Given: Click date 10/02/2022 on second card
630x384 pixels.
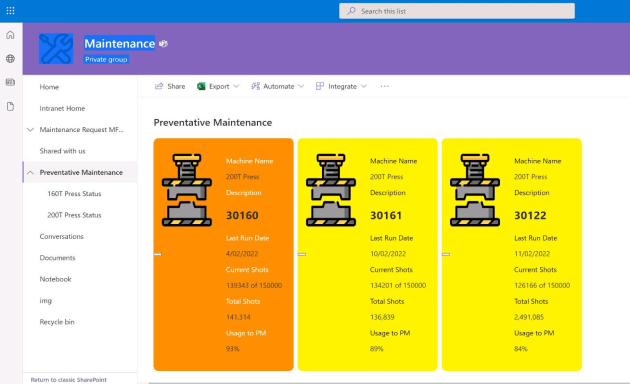Looking at the screenshot, I should pos(388,254).
